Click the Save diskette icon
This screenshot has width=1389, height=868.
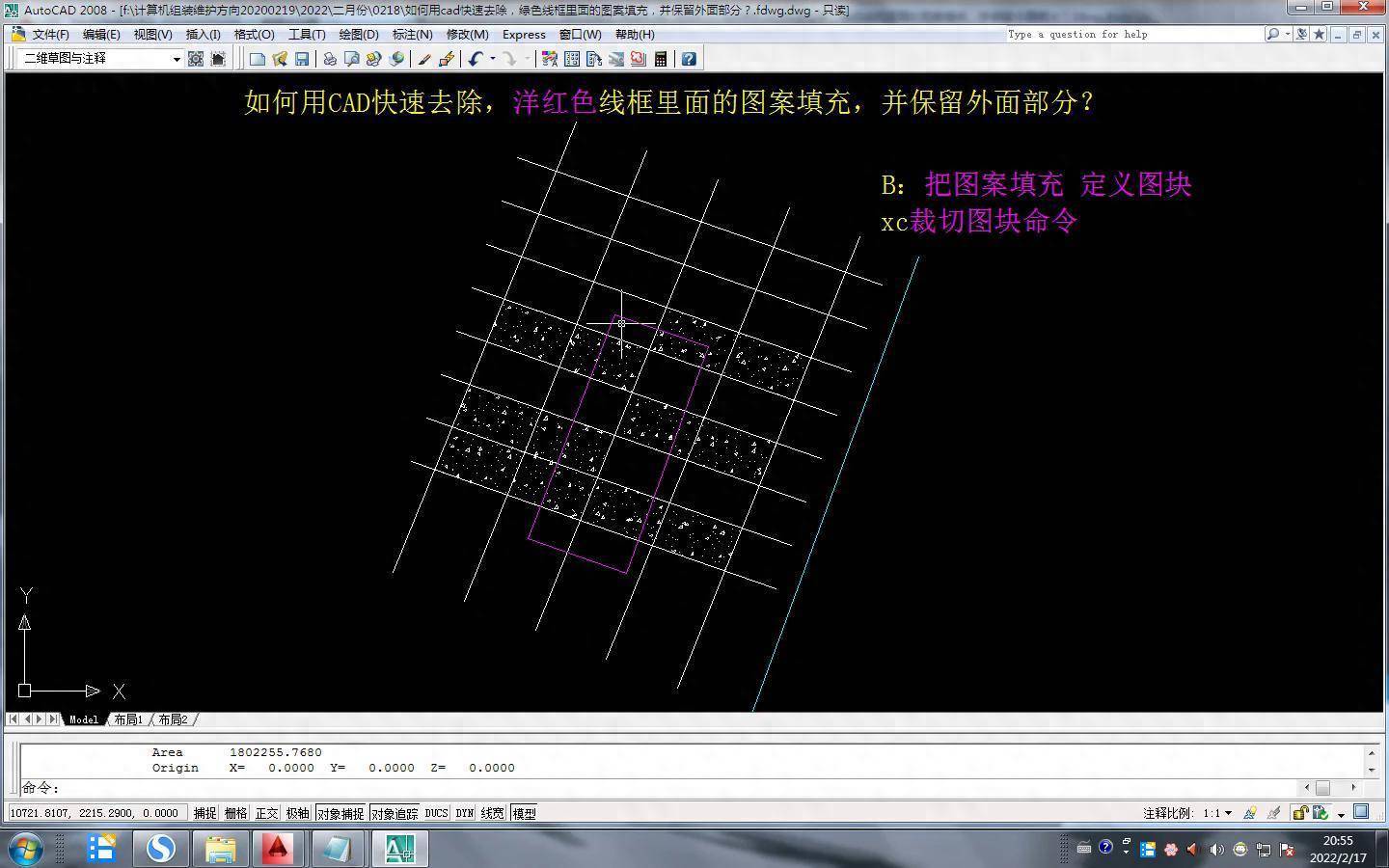(302, 59)
